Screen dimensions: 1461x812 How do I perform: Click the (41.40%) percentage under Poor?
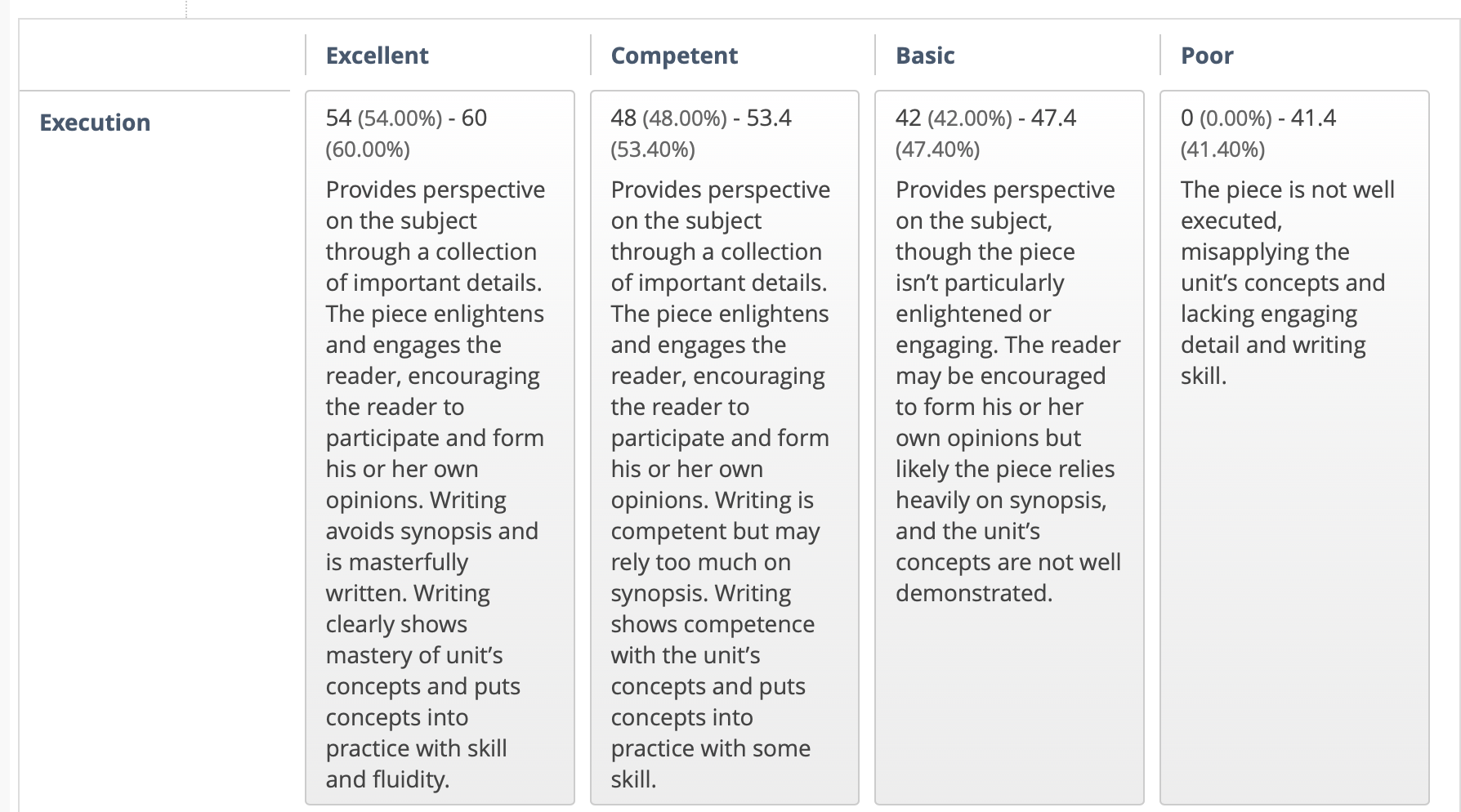coord(1222,149)
